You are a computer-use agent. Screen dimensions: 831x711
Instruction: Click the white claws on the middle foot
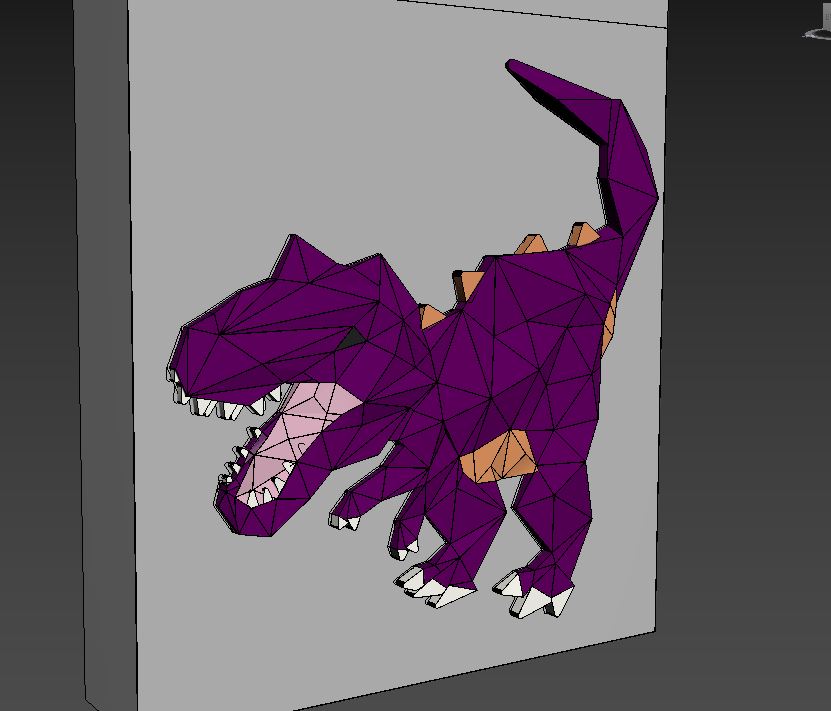click(x=440, y=592)
